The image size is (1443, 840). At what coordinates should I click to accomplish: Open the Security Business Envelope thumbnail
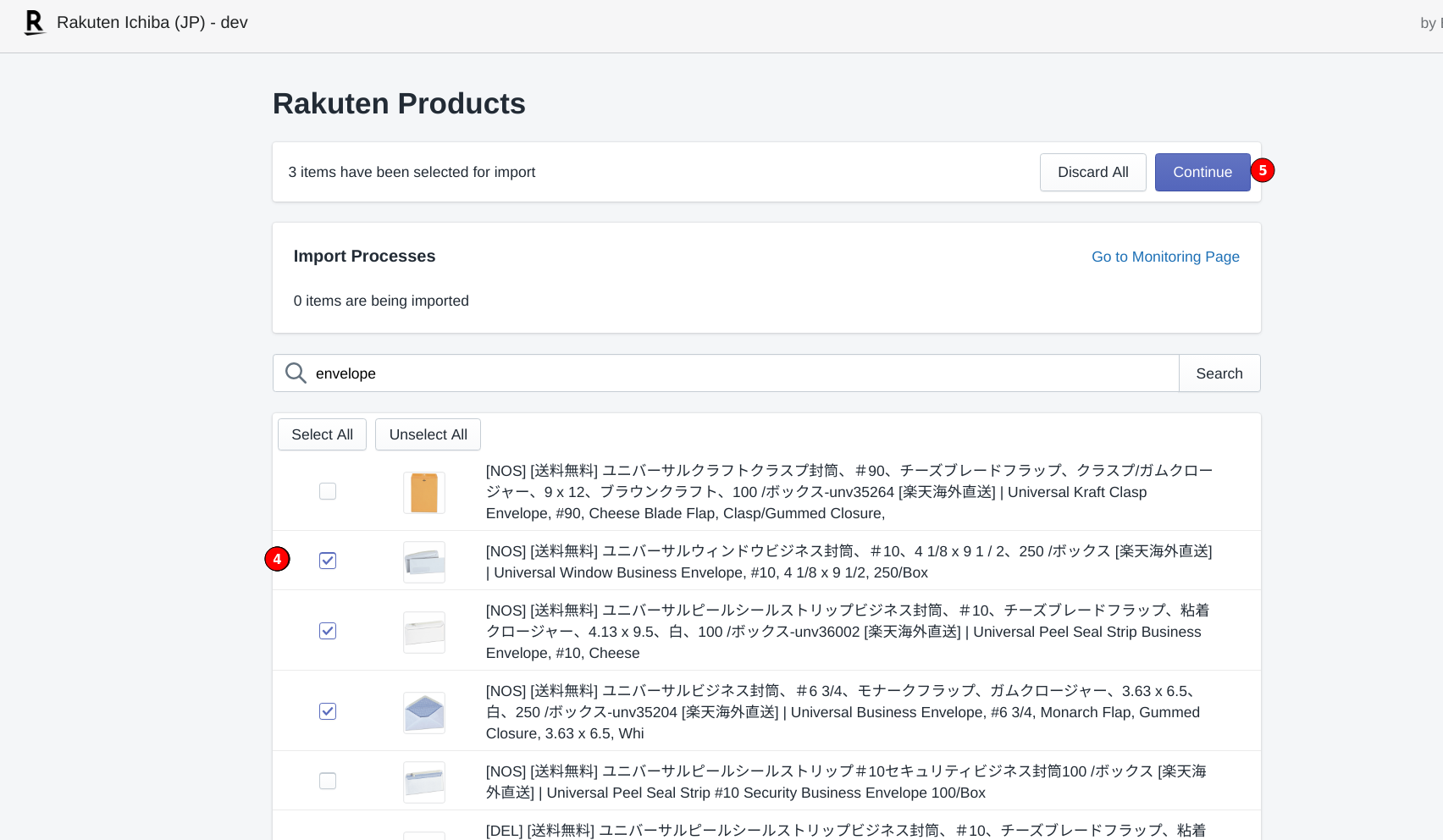(x=424, y=782)
